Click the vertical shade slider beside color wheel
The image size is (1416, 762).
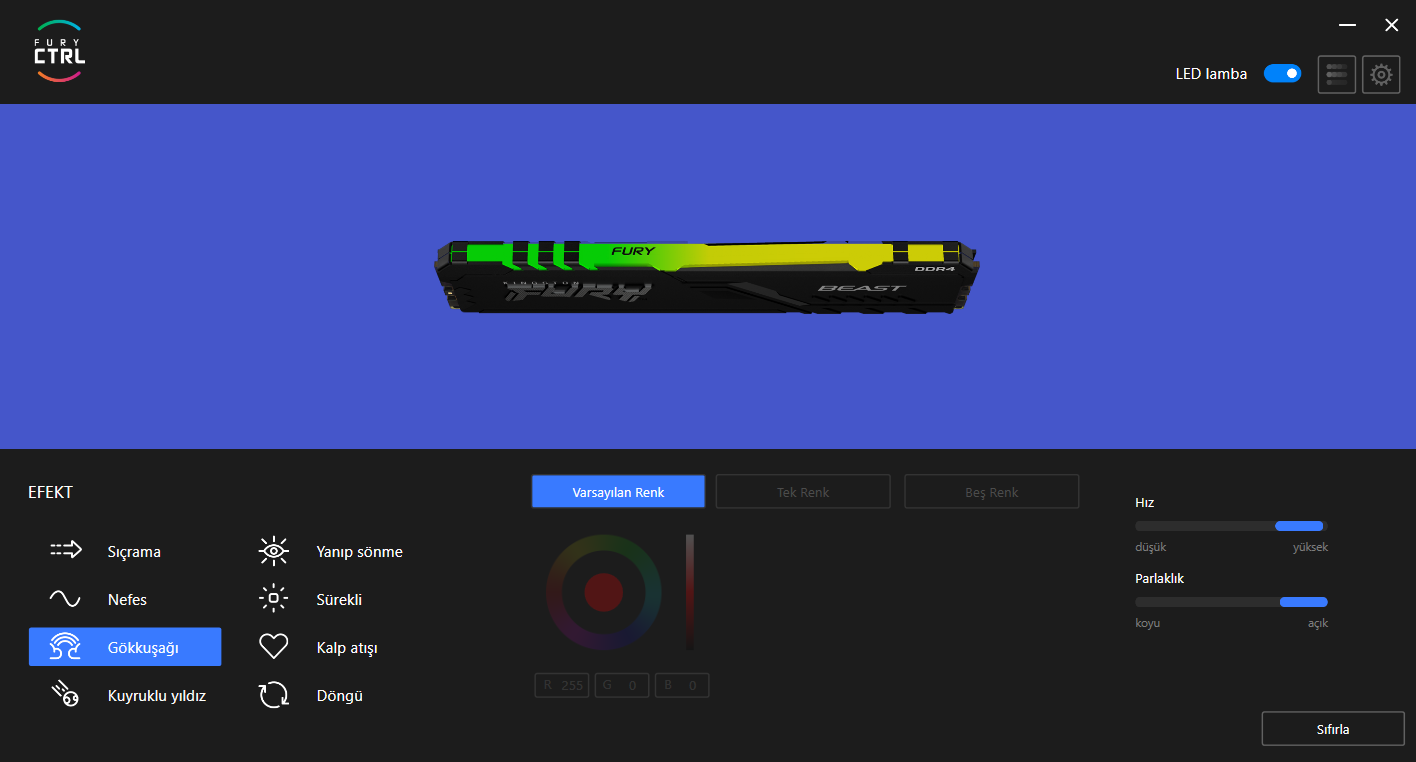(x=690, y=592)
